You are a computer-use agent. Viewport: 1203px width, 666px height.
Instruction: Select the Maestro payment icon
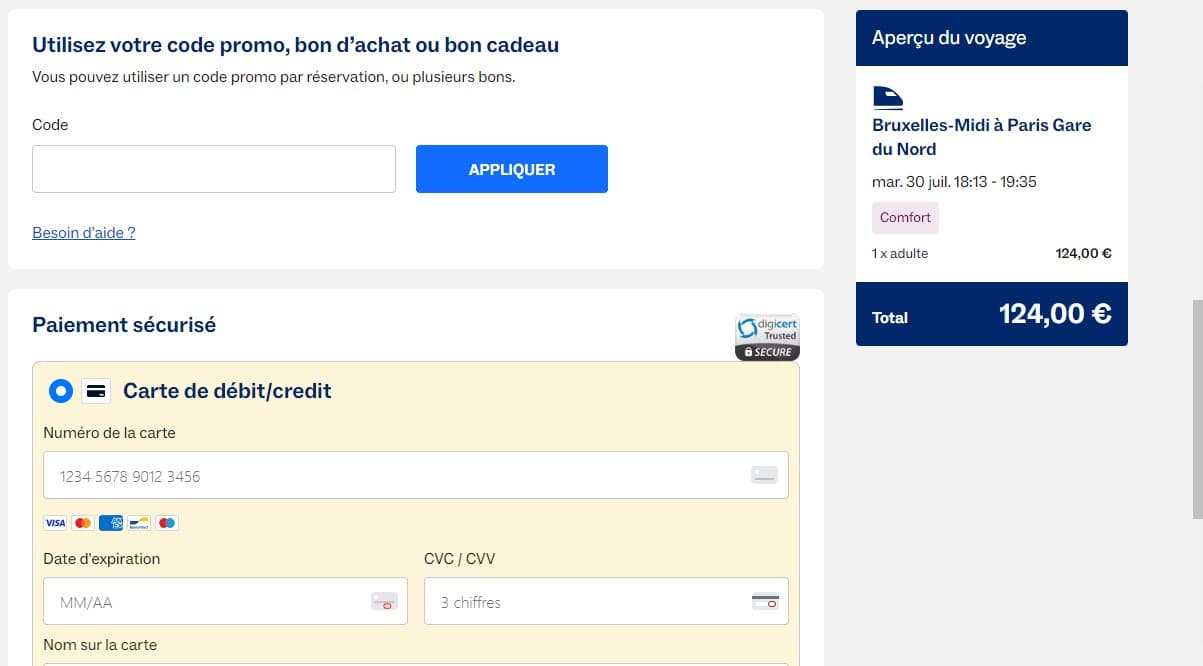click(x=166, y=523)
